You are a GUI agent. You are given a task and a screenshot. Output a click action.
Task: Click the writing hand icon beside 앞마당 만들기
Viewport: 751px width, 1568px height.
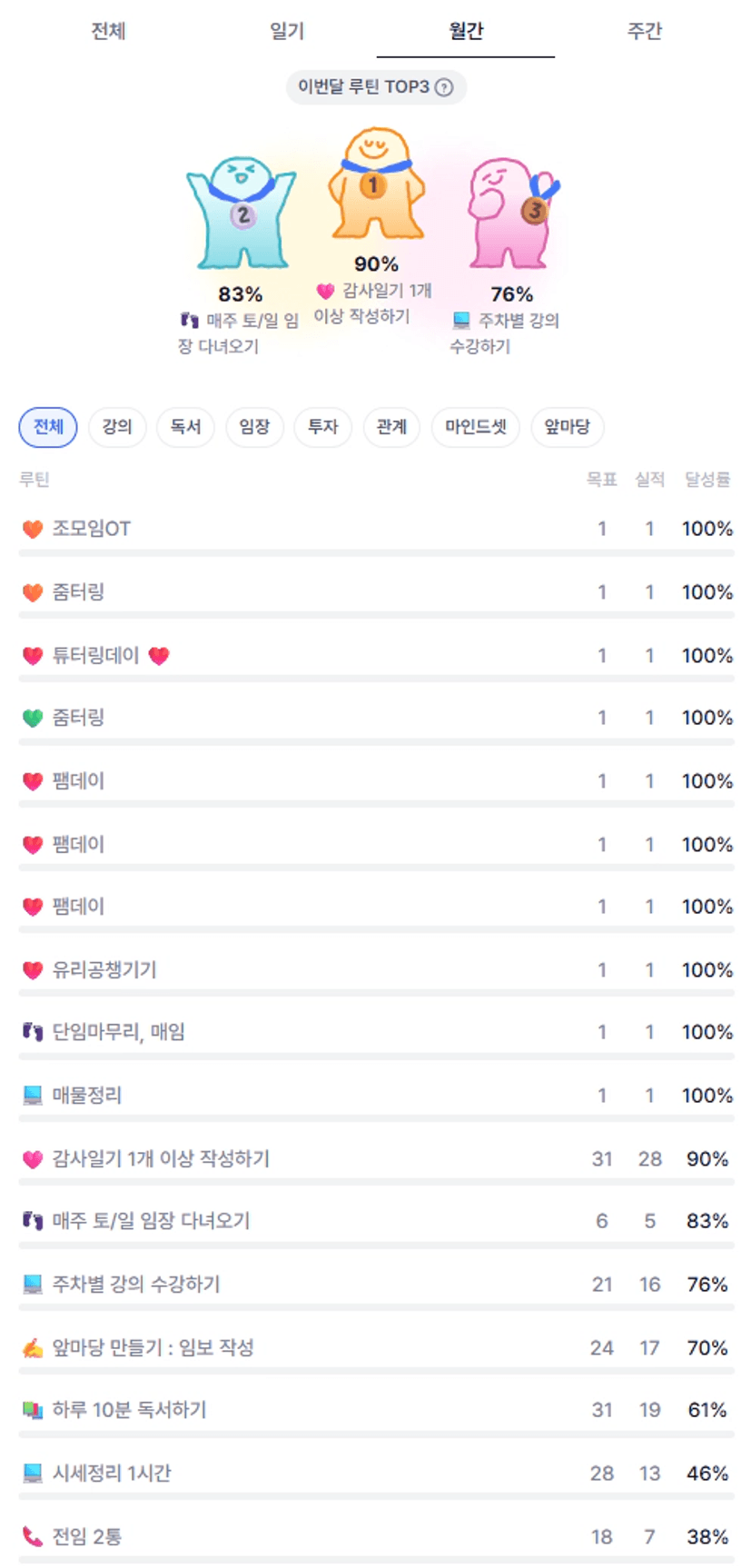[x=33, y=1348]
